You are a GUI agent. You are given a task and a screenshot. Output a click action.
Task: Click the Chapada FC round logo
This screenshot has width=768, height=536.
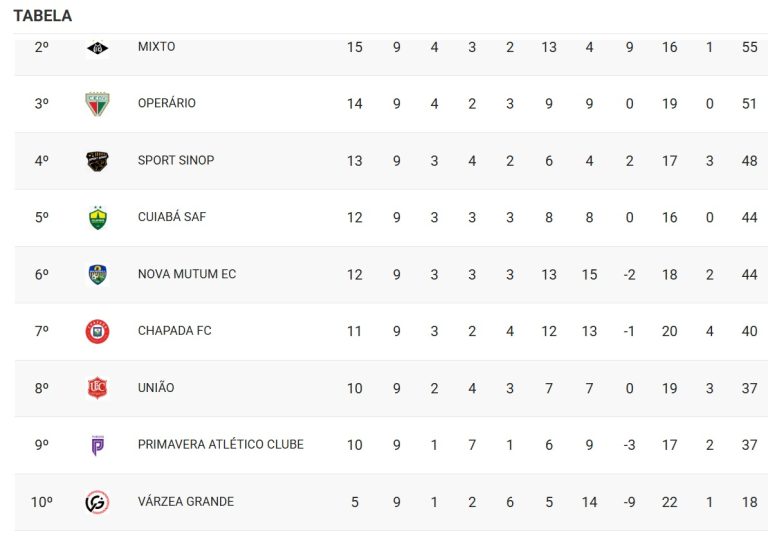point(97,331)
